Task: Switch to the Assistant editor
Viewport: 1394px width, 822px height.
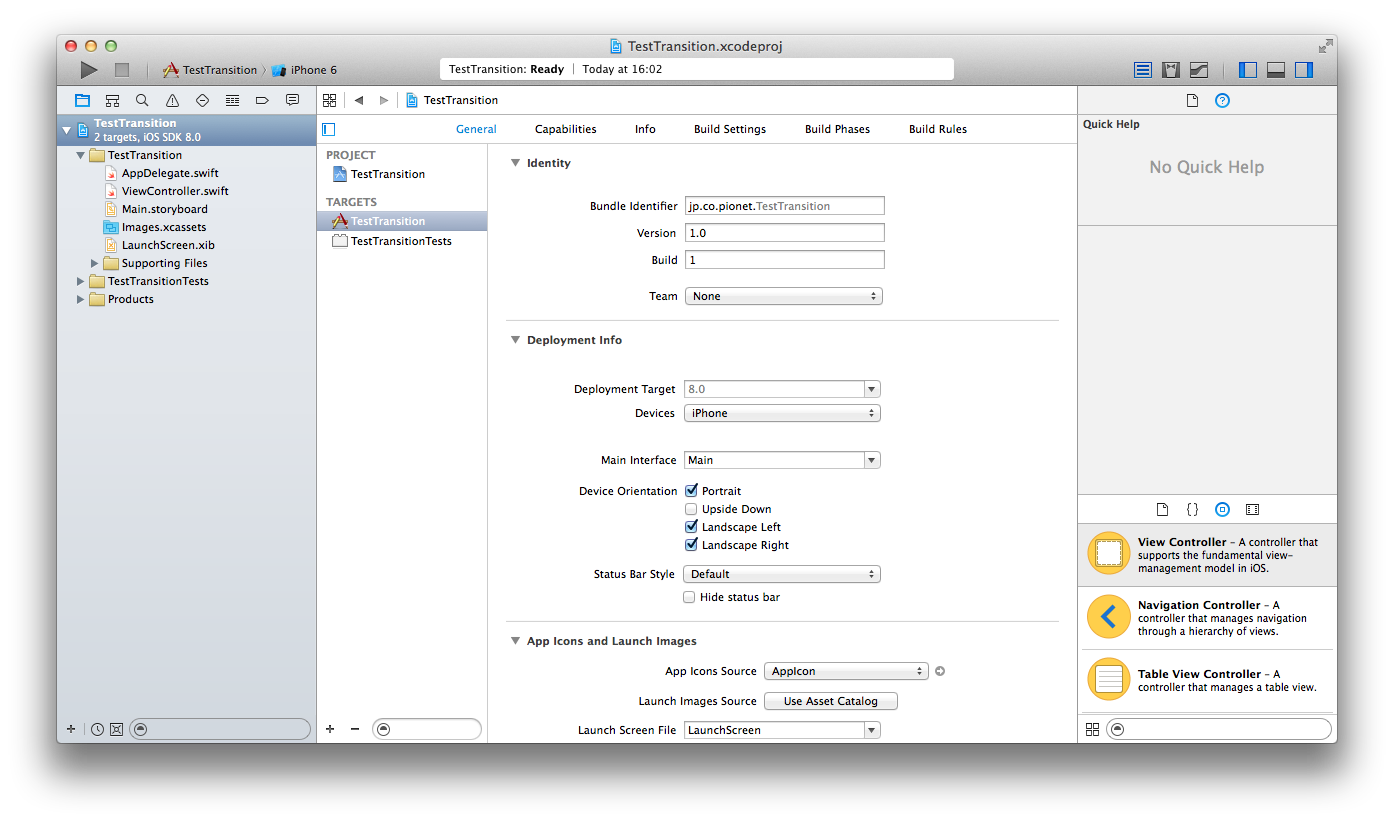Action: click(1171, 70)
